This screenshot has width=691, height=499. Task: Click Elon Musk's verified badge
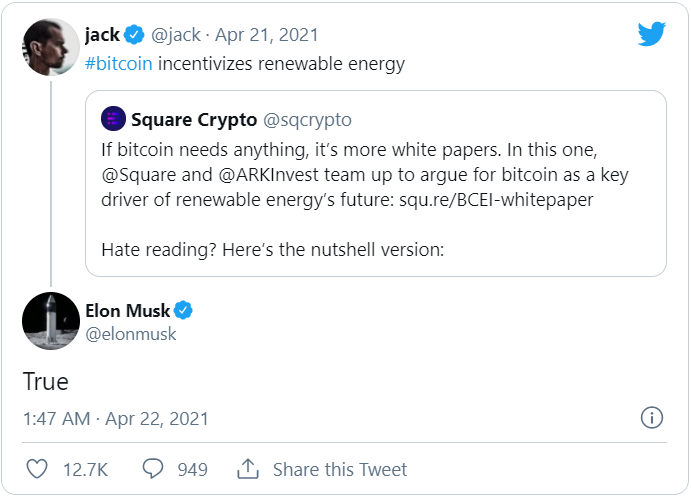(183, 310)
